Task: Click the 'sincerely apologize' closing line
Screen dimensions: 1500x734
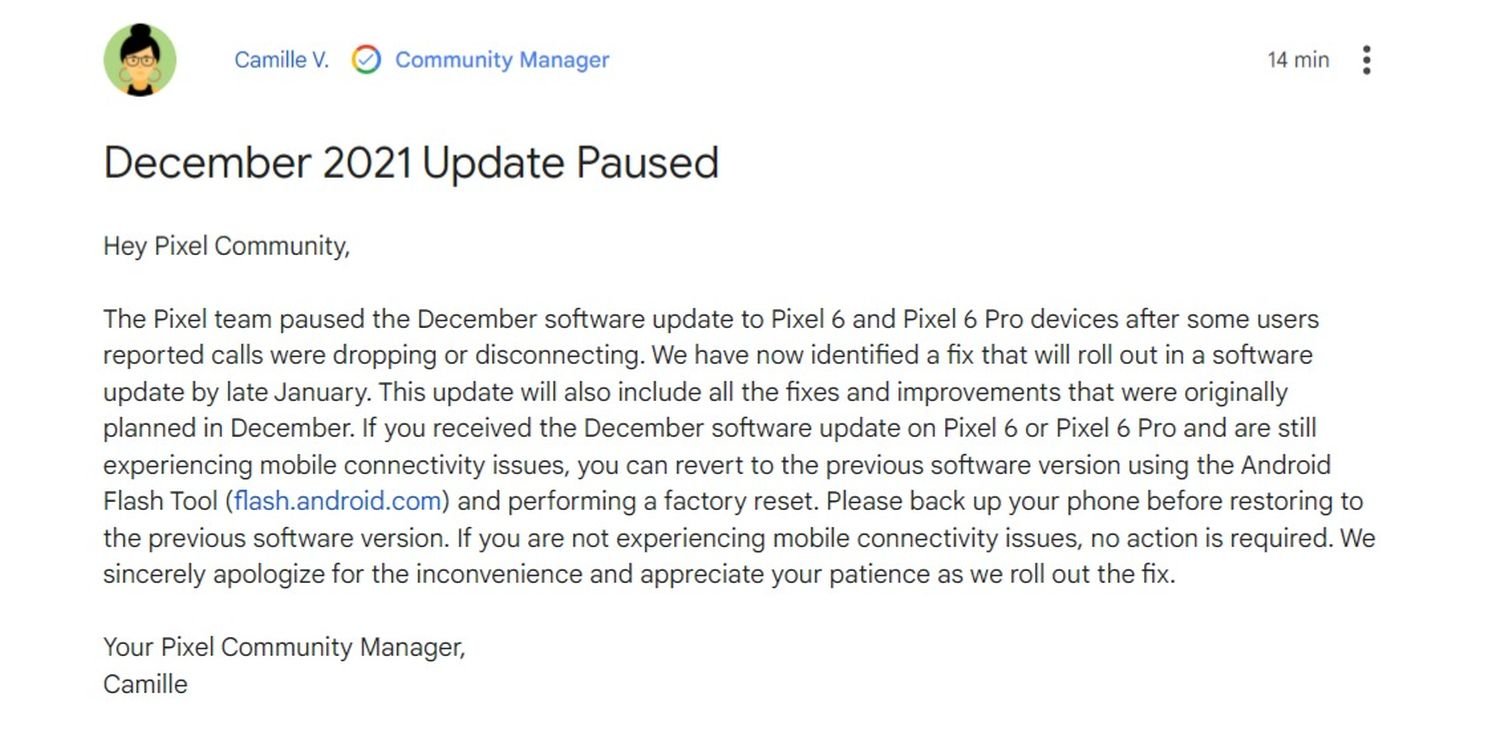Action: click(638, 575)
